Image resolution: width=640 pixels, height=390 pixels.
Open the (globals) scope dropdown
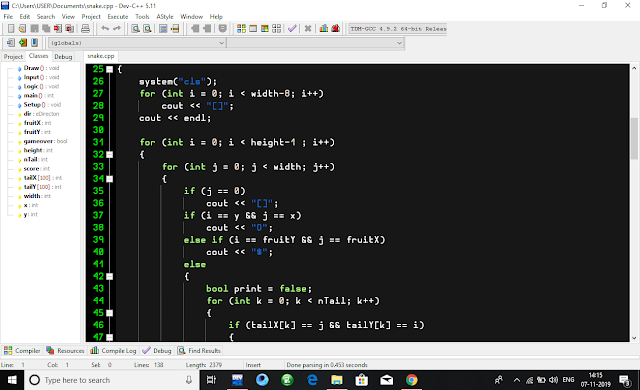coord(137,43)
